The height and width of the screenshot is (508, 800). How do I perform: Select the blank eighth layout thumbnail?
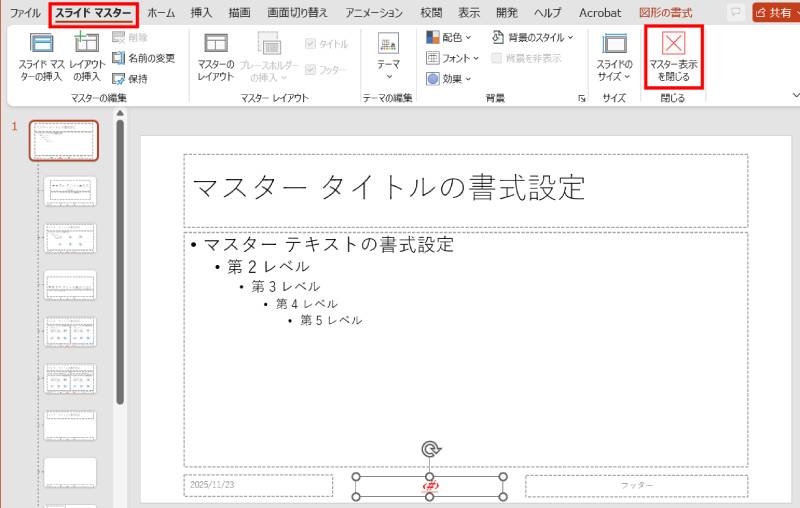(x=70, y=473)
